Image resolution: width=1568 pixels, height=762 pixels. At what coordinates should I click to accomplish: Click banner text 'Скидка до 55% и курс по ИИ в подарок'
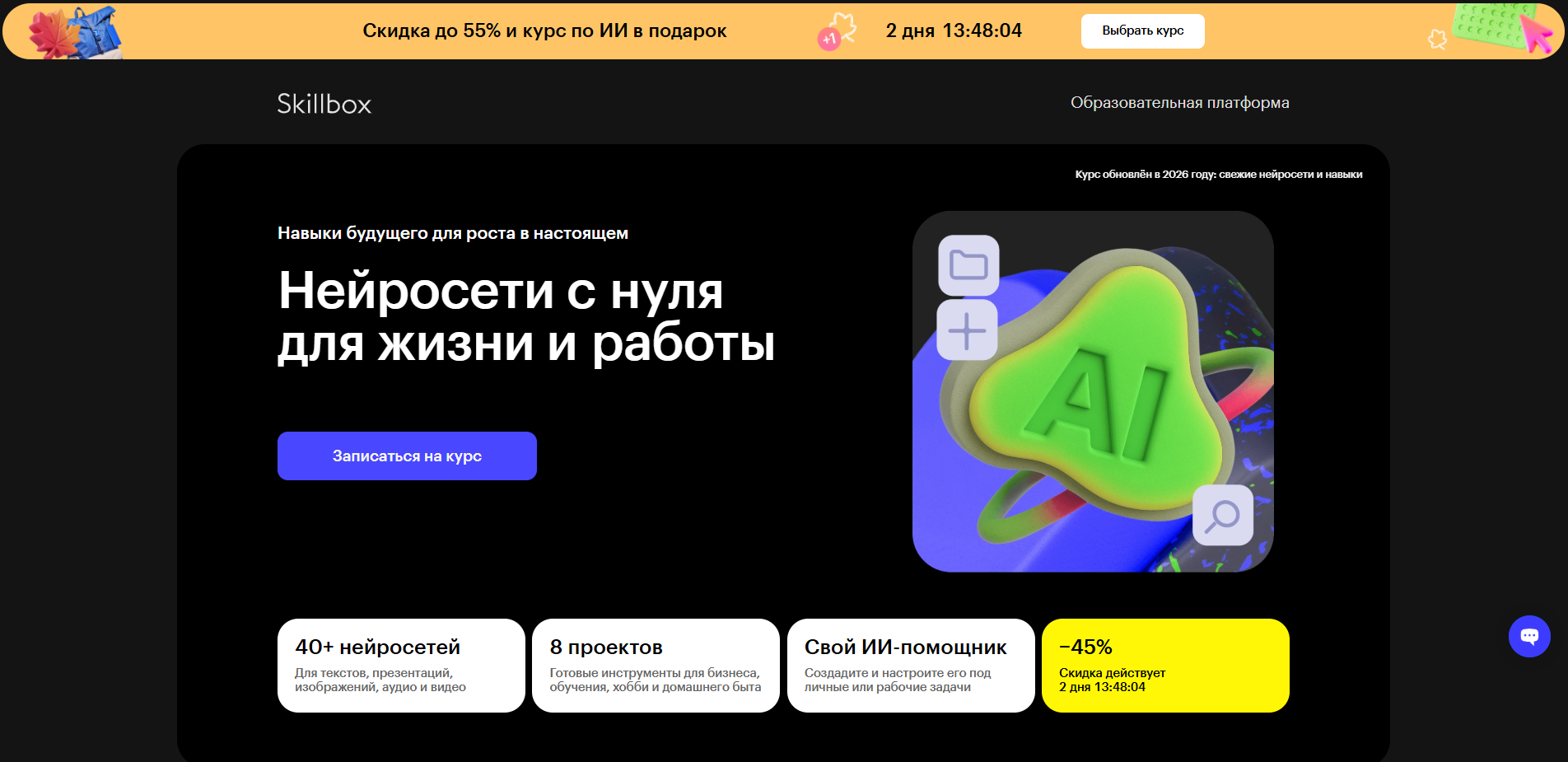[x=544, y=30]
